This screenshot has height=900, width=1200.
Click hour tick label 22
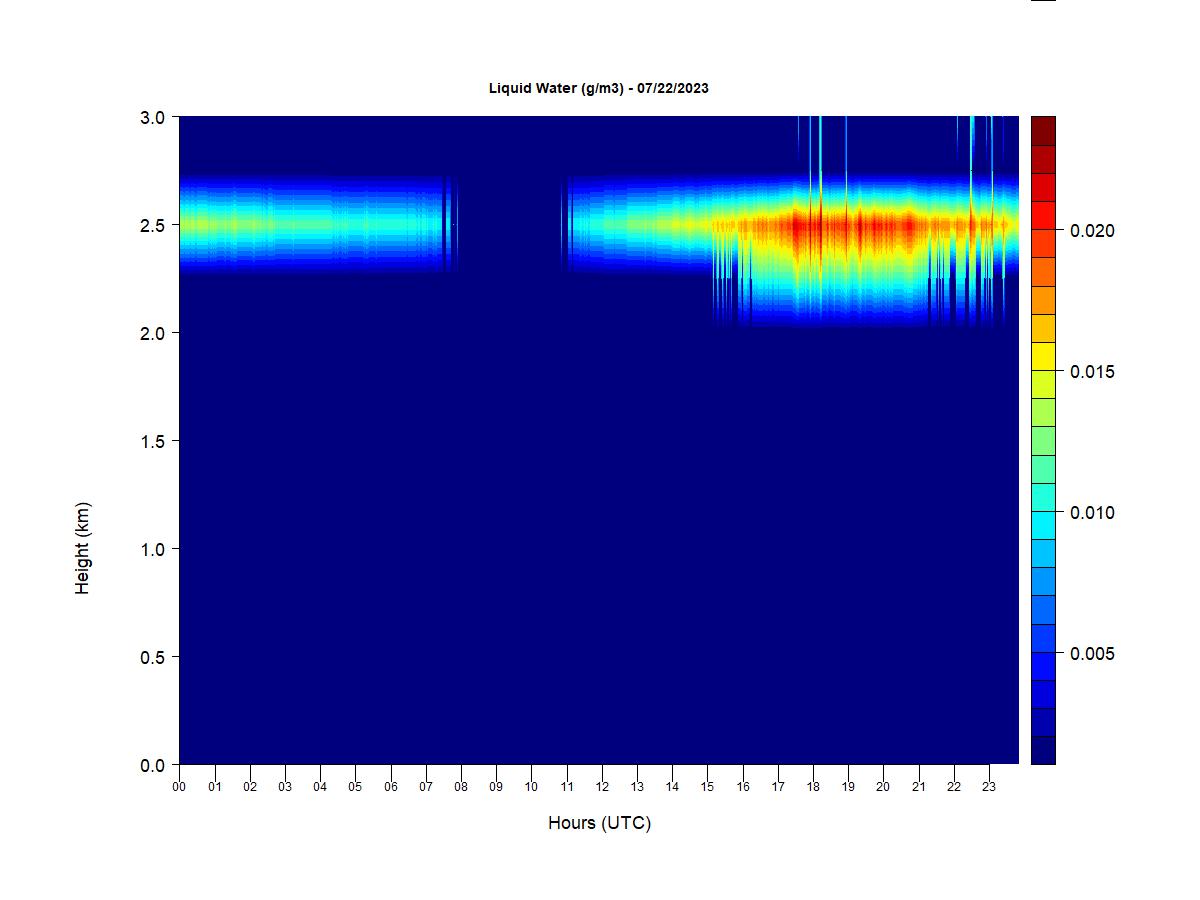tap(953, 787)
